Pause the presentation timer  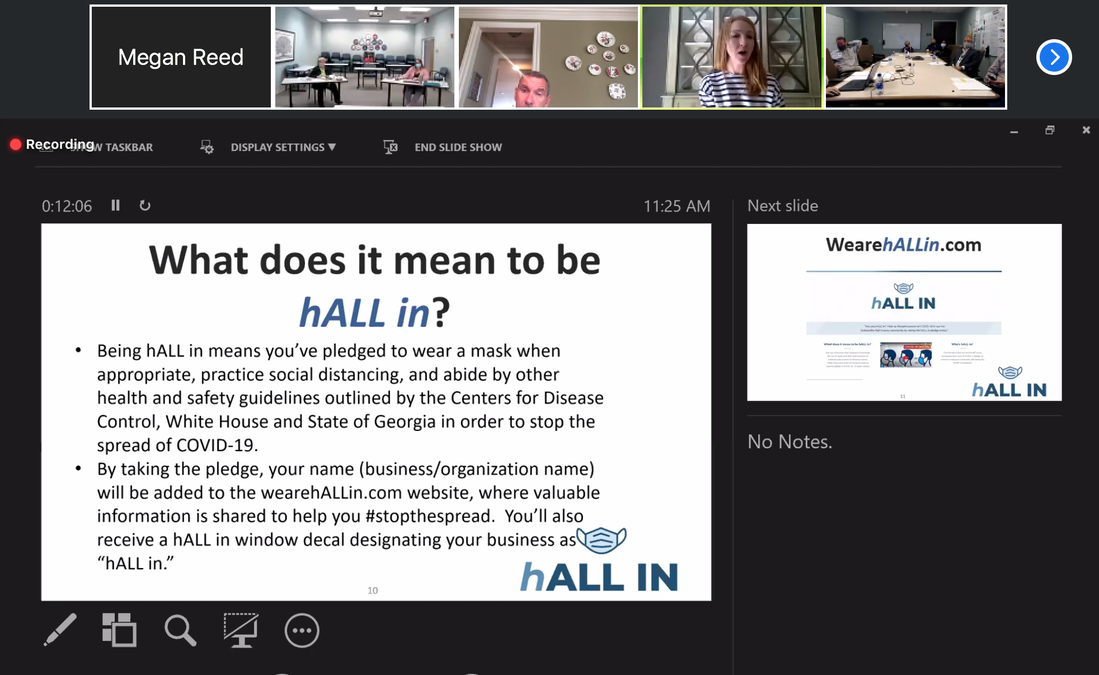point(116,205)
